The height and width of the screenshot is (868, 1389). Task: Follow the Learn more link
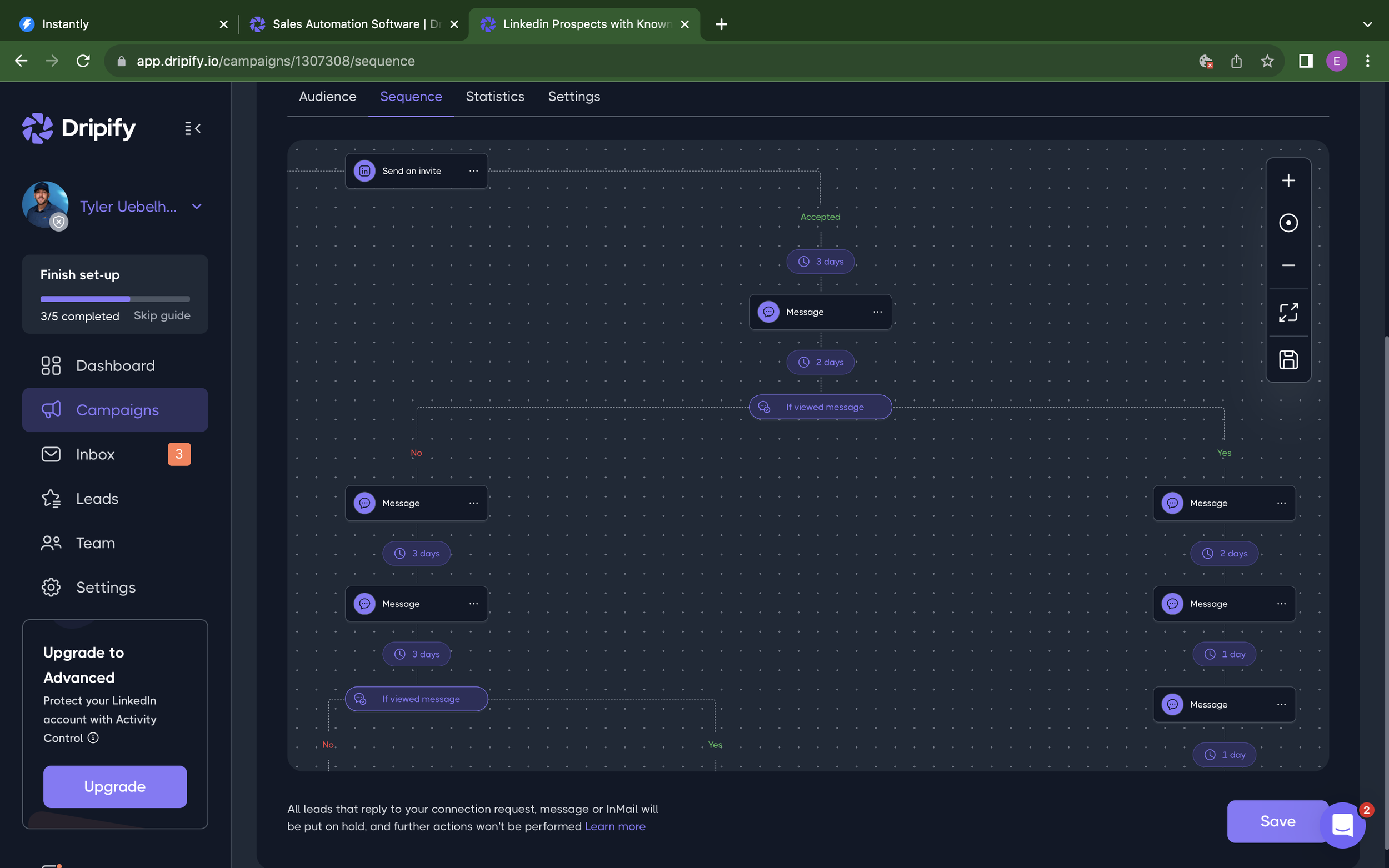pos(614,826)
